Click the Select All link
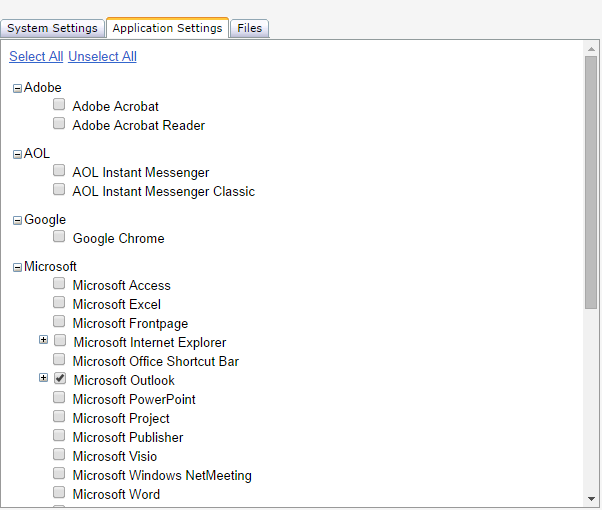Image resolution: width=602 pixels, height=510 pixels. pyautogui.click(x=36, y=56)
